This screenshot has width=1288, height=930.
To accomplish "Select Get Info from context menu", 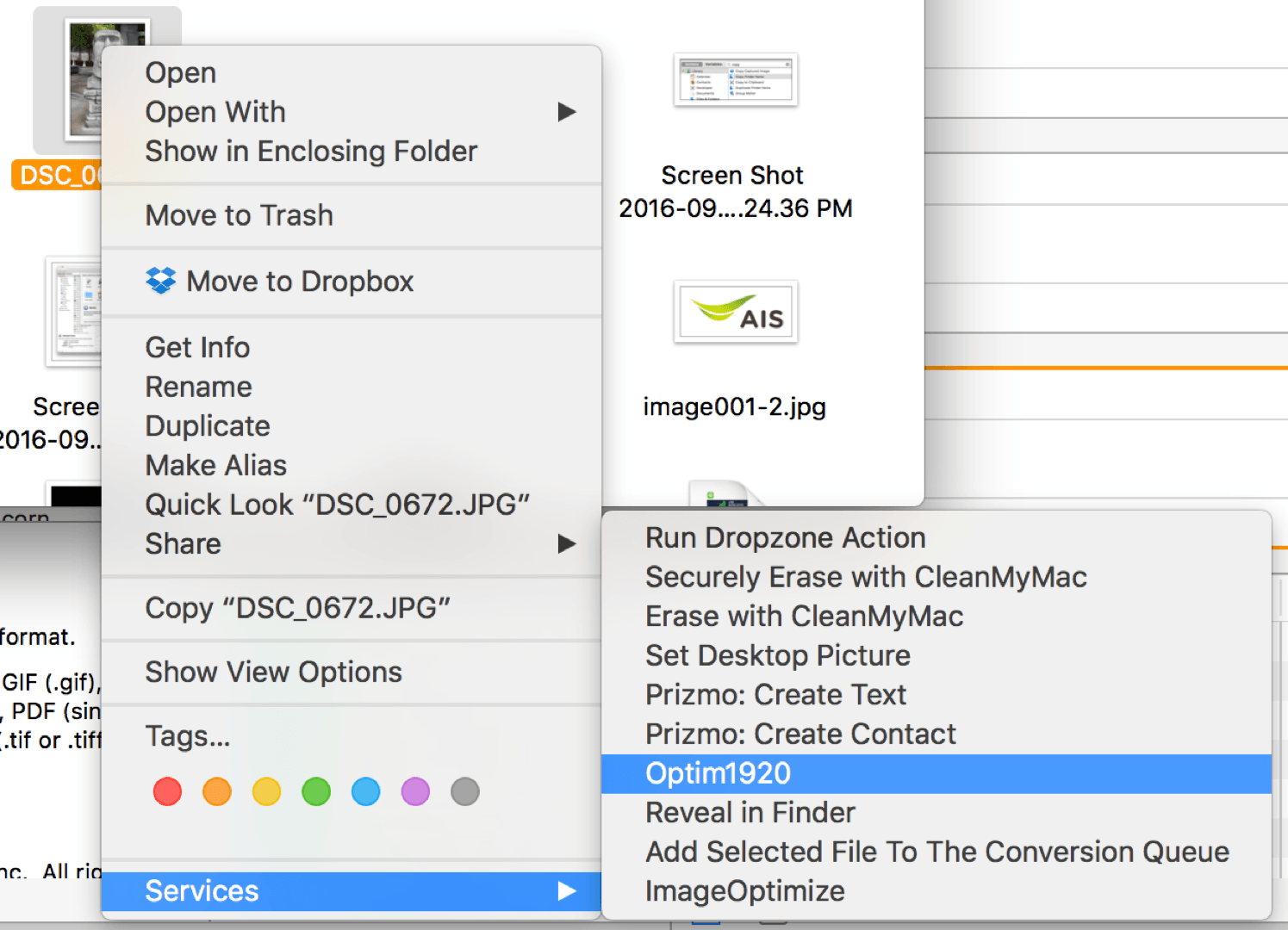I will [x=197, y=348].
